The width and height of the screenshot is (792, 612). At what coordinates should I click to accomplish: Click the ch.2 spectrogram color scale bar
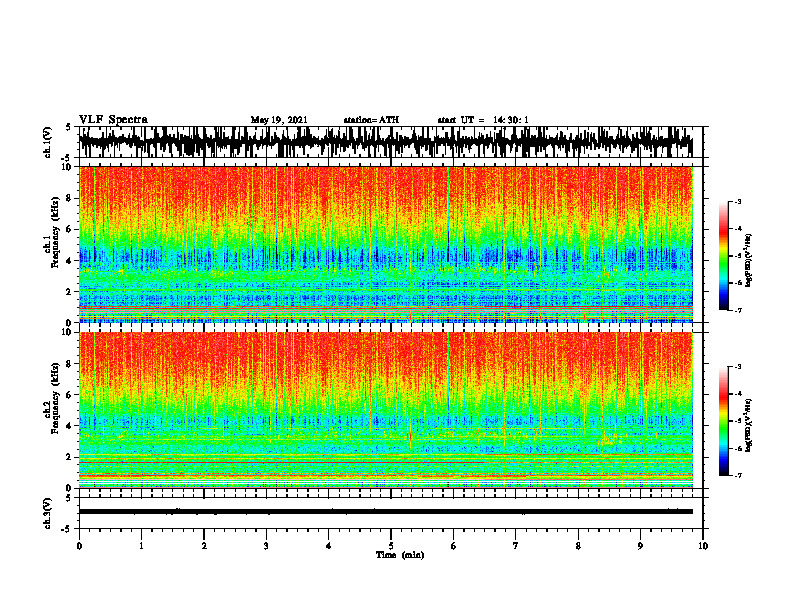(x=724, y=421)
